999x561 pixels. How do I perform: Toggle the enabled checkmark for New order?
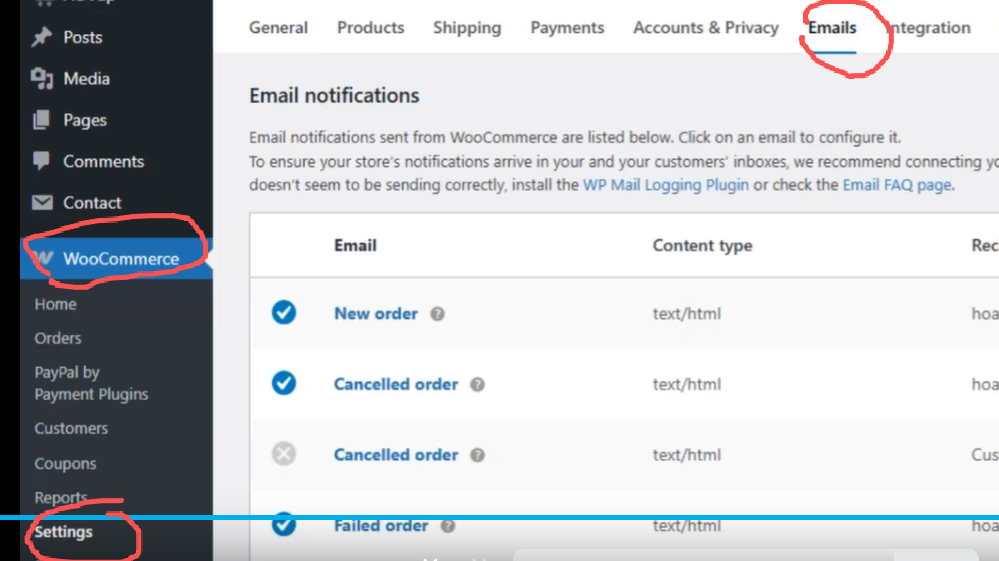click(284, 313)
